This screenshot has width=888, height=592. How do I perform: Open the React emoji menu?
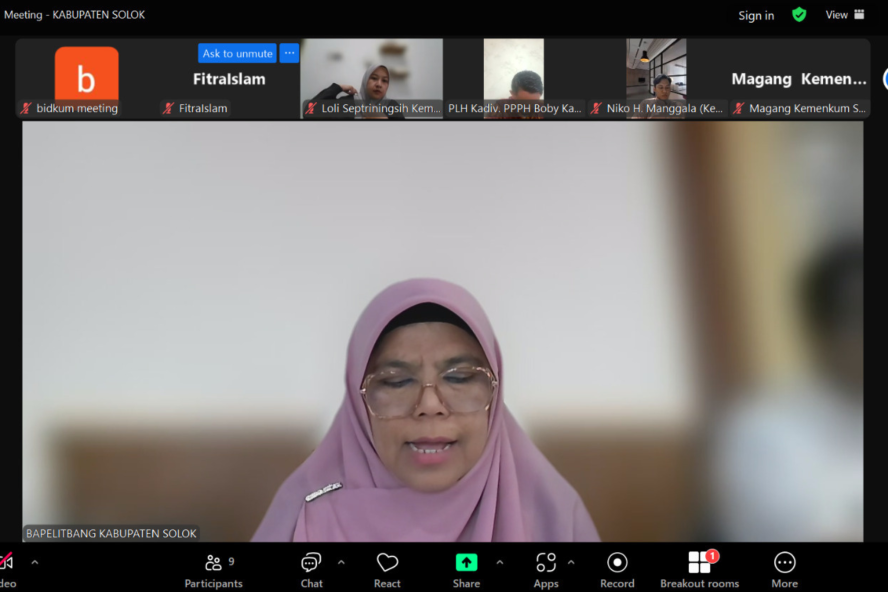pyautogui.click(x=387, y=568)
